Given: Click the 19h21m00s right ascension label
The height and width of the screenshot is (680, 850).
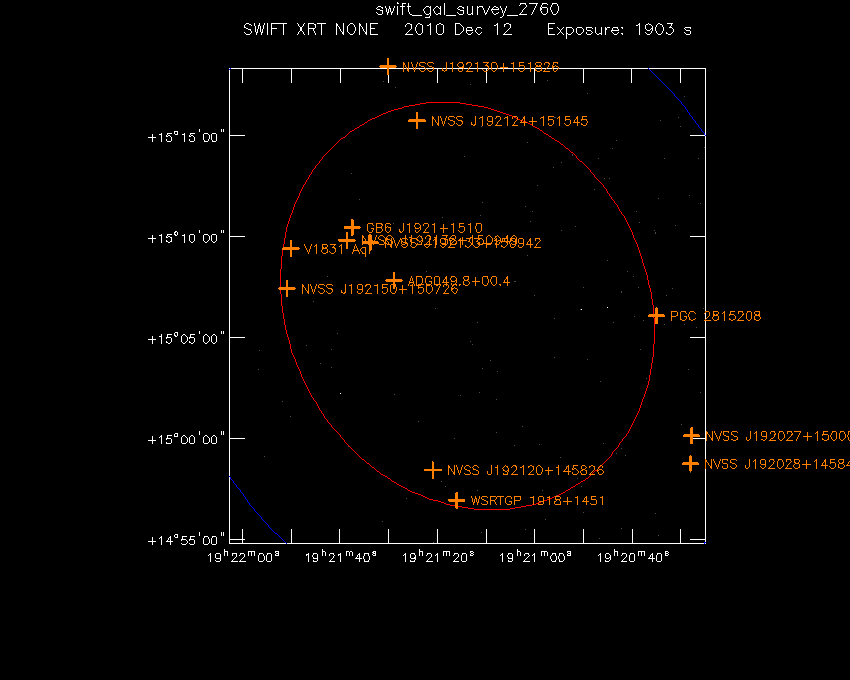Looking at the screenshot, I should point(535,557).
